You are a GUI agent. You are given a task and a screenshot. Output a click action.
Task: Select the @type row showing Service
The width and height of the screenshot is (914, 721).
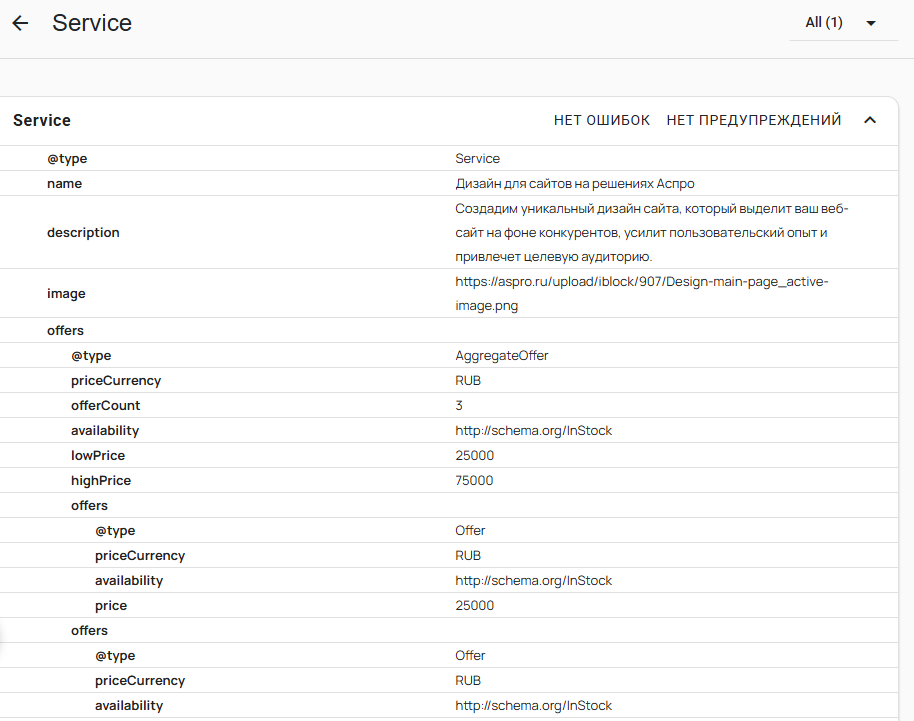pyautogui.click(x=68, y=158)
